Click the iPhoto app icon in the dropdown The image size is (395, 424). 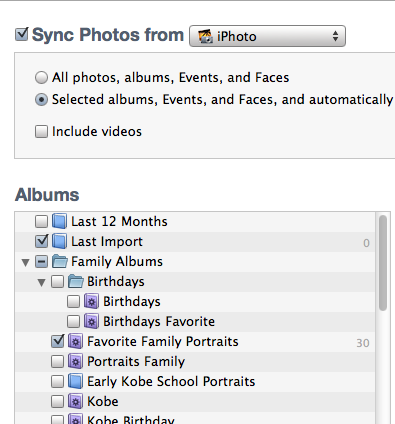(x=205, y=36)
